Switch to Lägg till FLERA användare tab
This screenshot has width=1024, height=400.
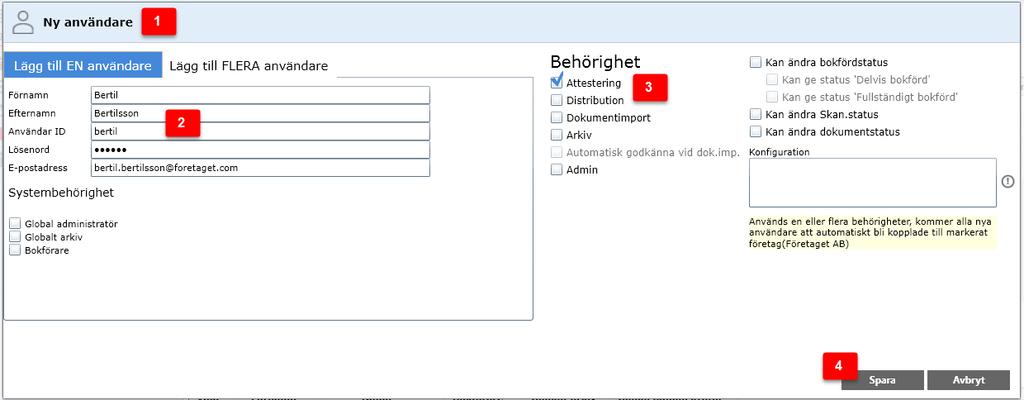pos(248,66)
